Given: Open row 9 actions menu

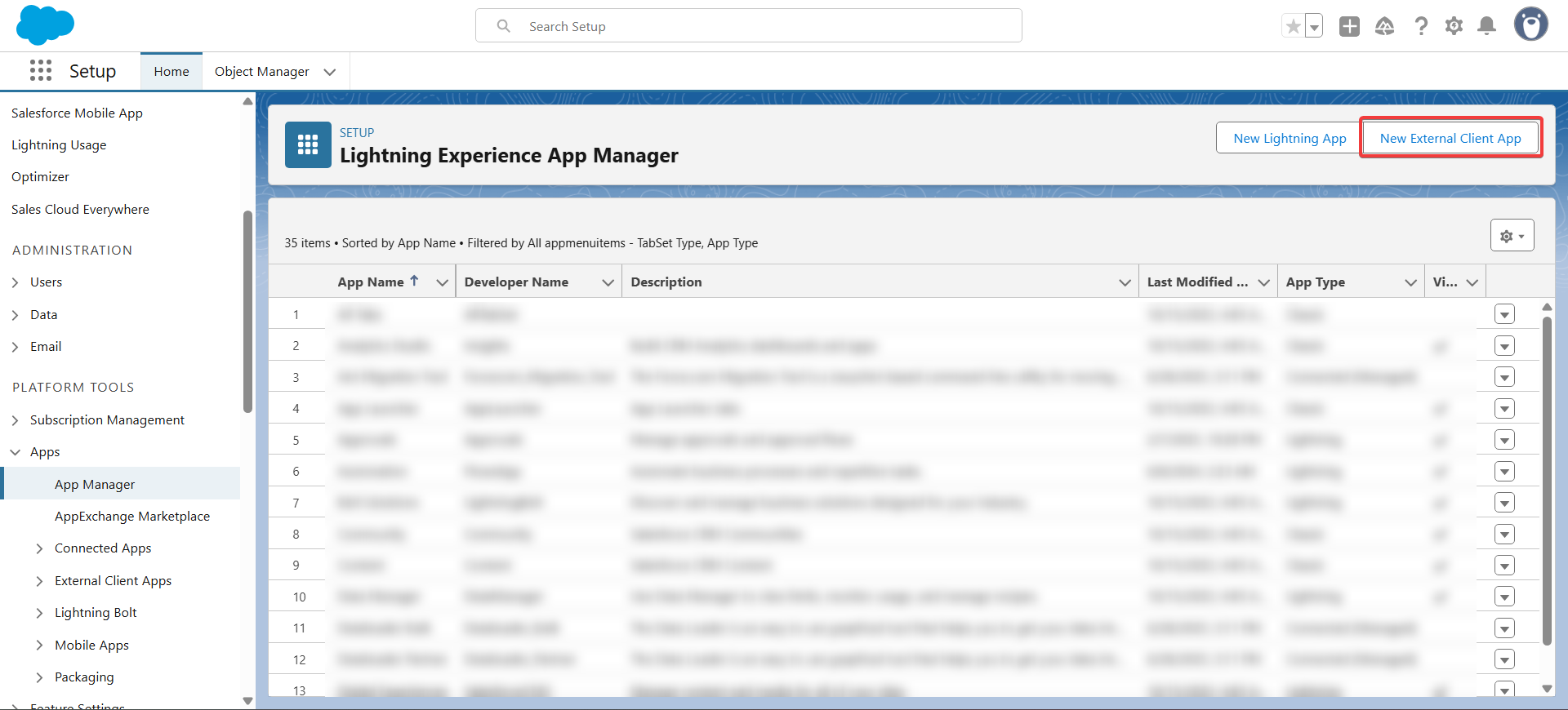Looking at the screenshot, I should (x=1504, y=566).
